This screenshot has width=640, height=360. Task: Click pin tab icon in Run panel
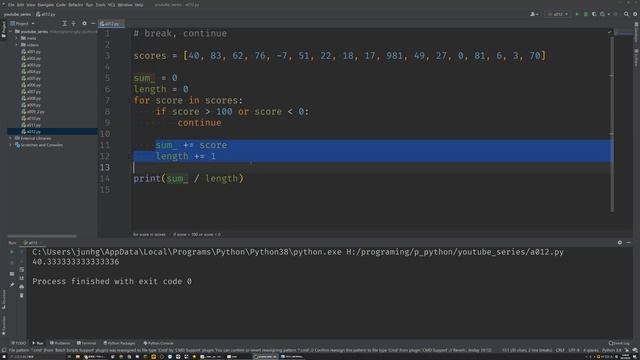tap(12, 284)
